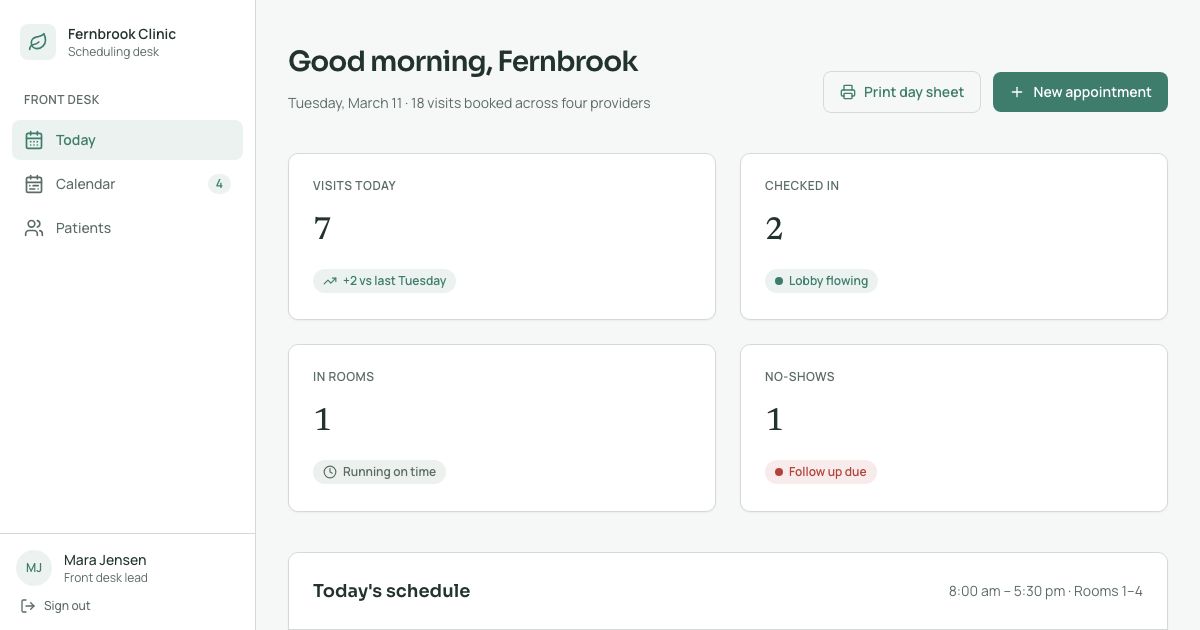Open the Calendar section in sidebar
The width and height of the screenshot is (1200, 630).
[x=127, y=184]
